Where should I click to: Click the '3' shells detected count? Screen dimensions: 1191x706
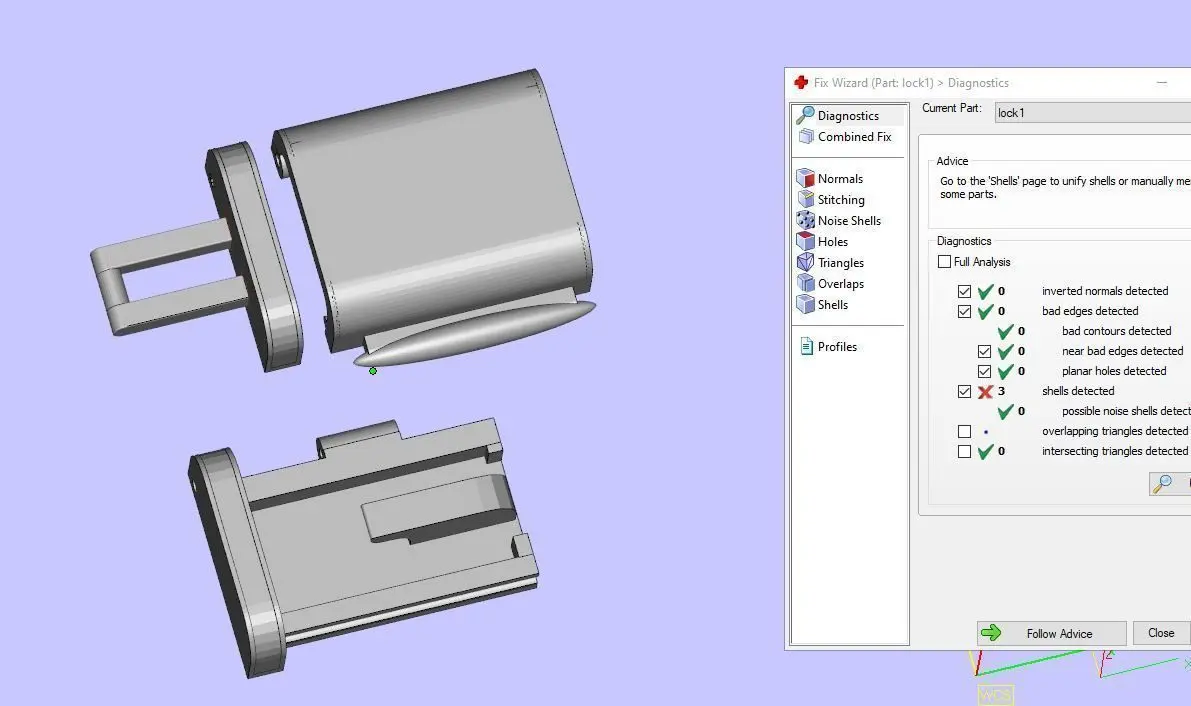tap(1001, 391)
